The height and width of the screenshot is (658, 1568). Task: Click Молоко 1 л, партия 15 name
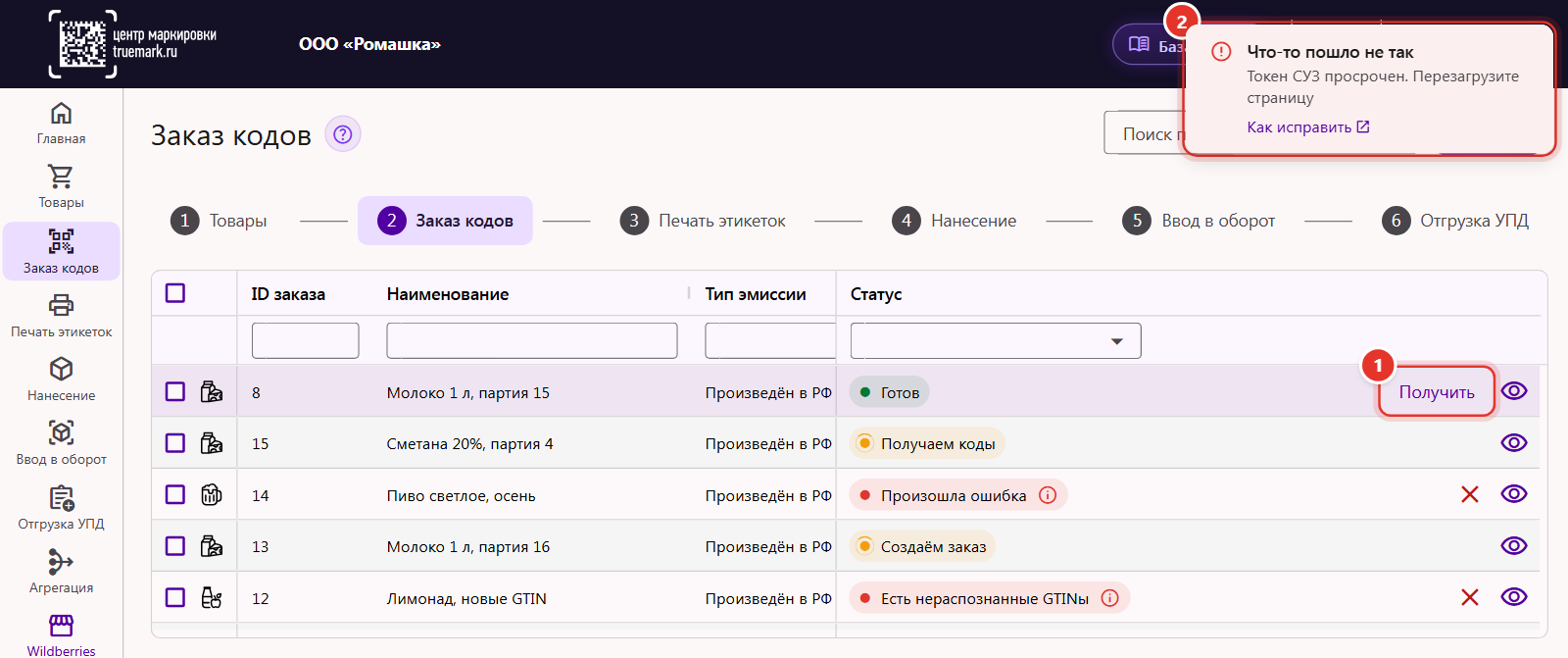468,392
